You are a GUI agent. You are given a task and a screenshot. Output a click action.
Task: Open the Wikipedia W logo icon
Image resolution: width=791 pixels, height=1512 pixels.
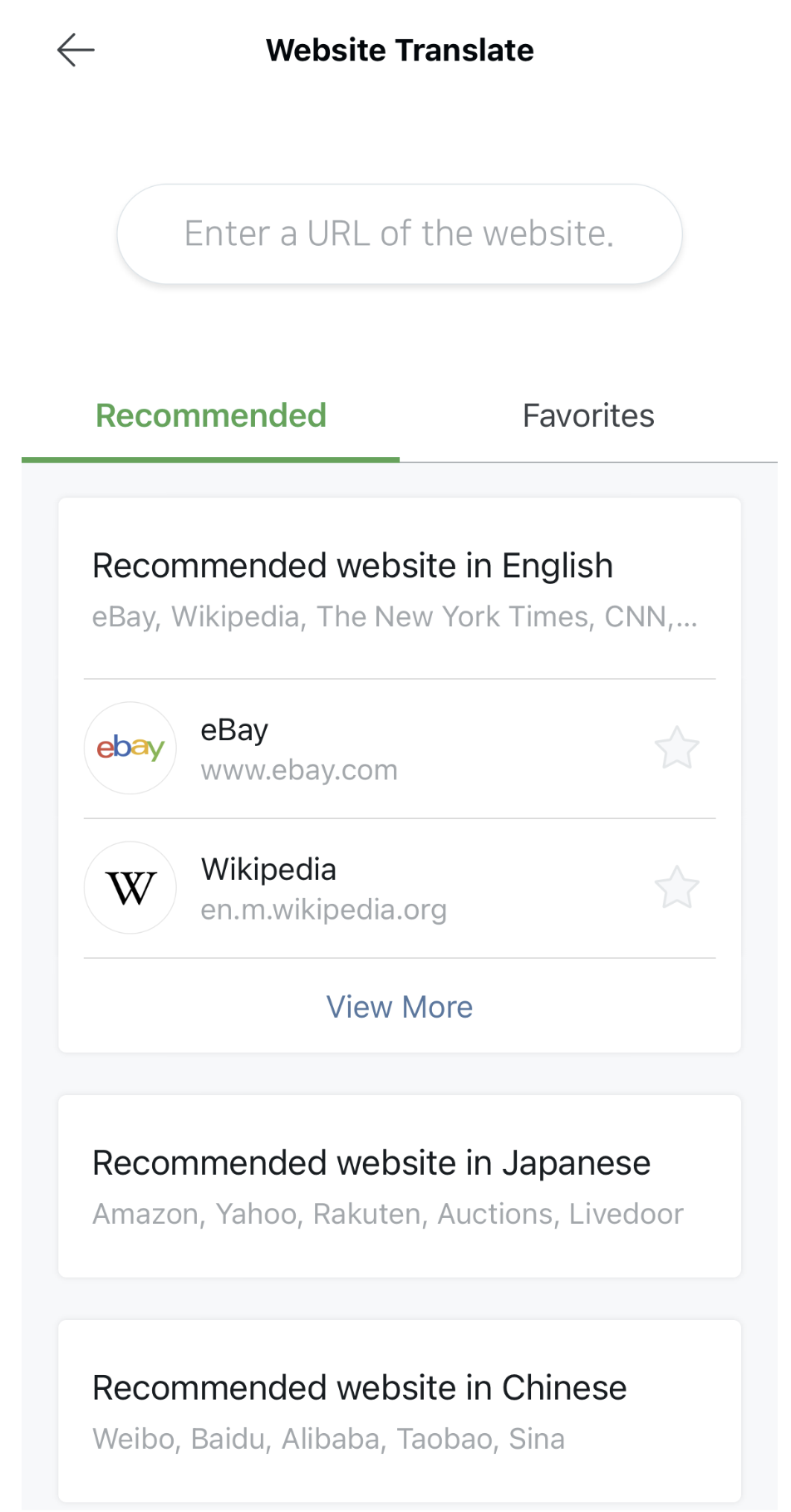pyautogui.click(x=130, y=887)
